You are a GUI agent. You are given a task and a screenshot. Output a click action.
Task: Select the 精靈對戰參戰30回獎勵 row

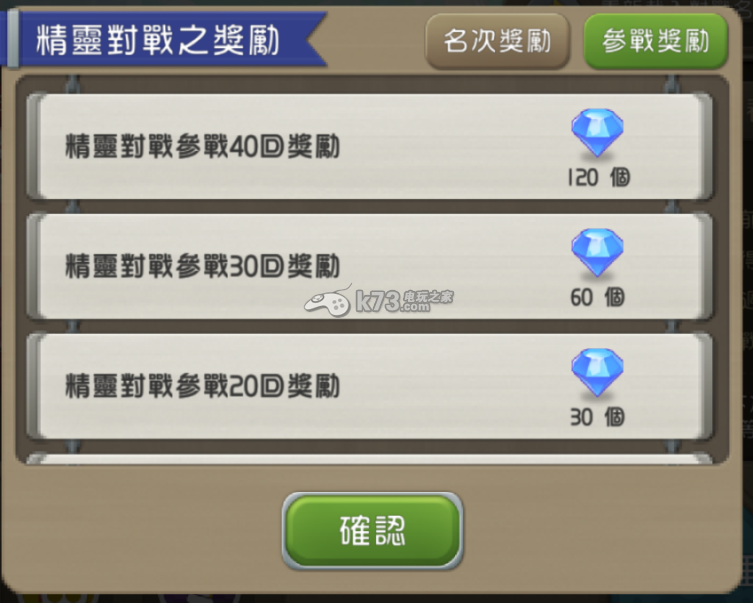click(369, 266)
